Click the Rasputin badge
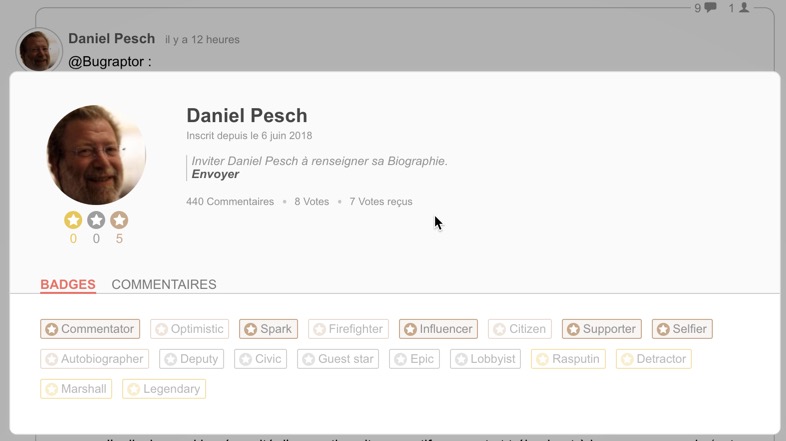The image size is (786, 441). point(568,359)
